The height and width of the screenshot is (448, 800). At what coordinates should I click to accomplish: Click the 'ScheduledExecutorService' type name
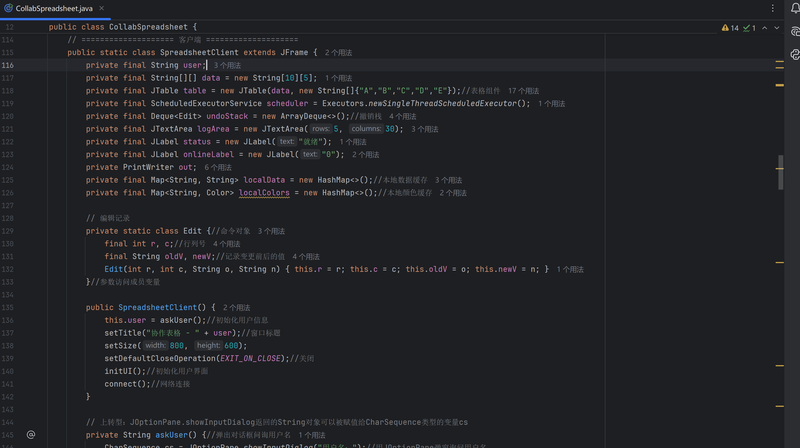point(206,104)
